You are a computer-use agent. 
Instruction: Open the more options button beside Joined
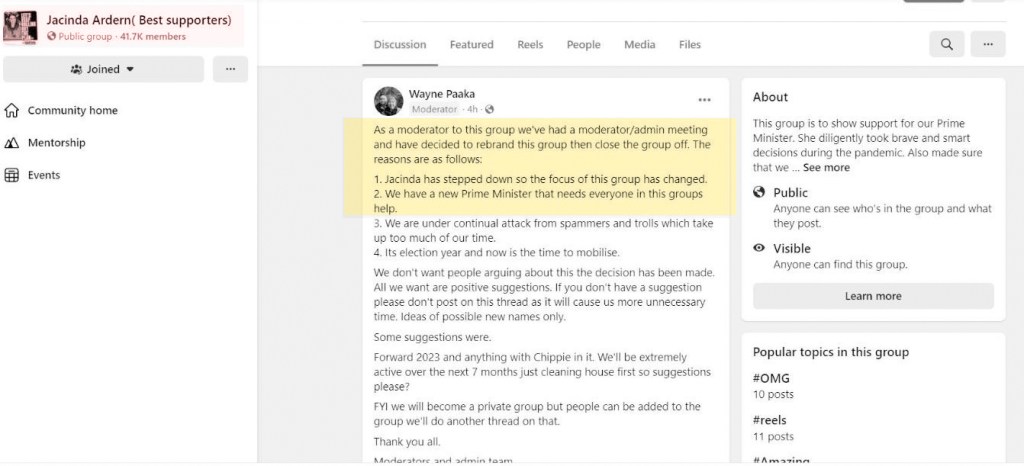[x=230, y=69]
